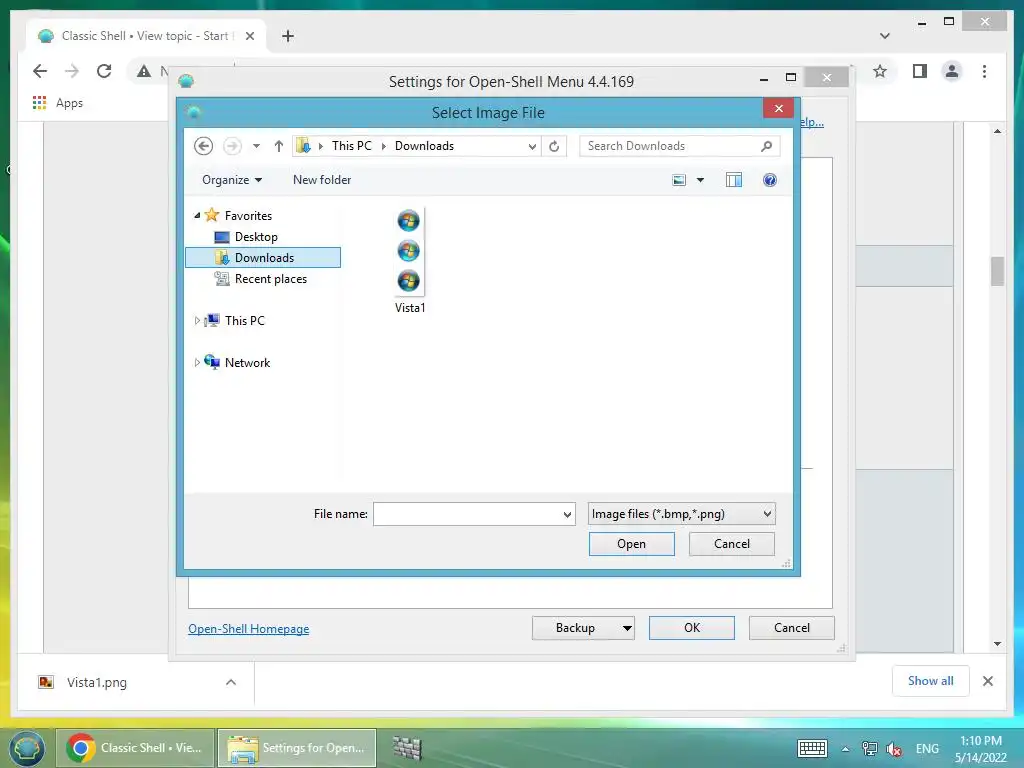Screen dimensions: 1024x768
Task: Change the file view icon
Action: [x=679, y=180]
